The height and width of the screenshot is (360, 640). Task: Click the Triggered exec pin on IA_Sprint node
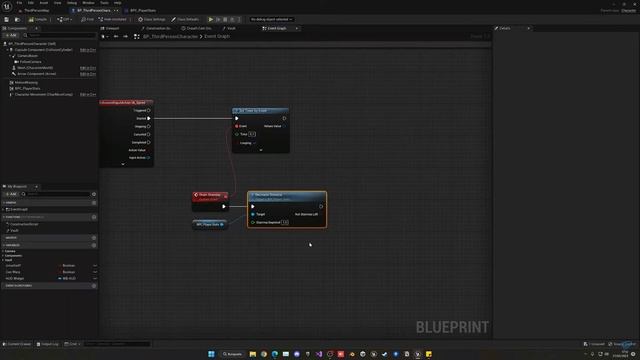(x=149, y=110)
